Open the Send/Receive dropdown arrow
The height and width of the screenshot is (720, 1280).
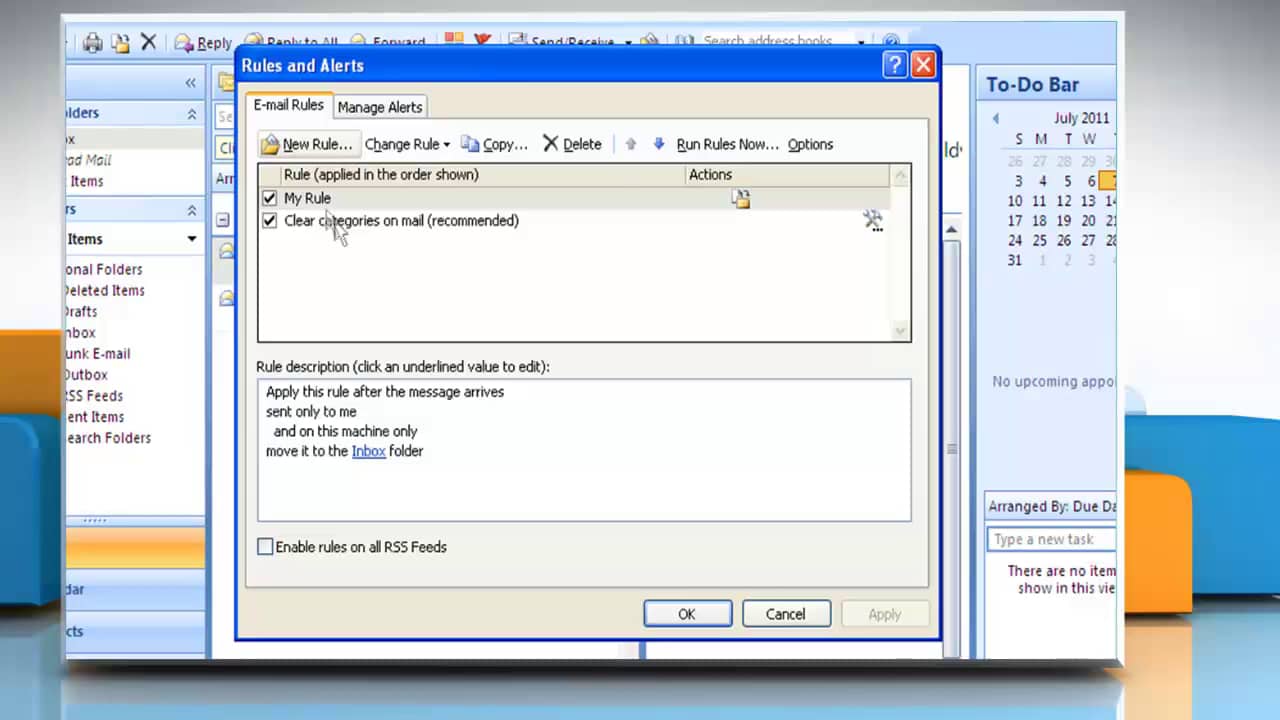pyautogui.click(x=628, y=43)
